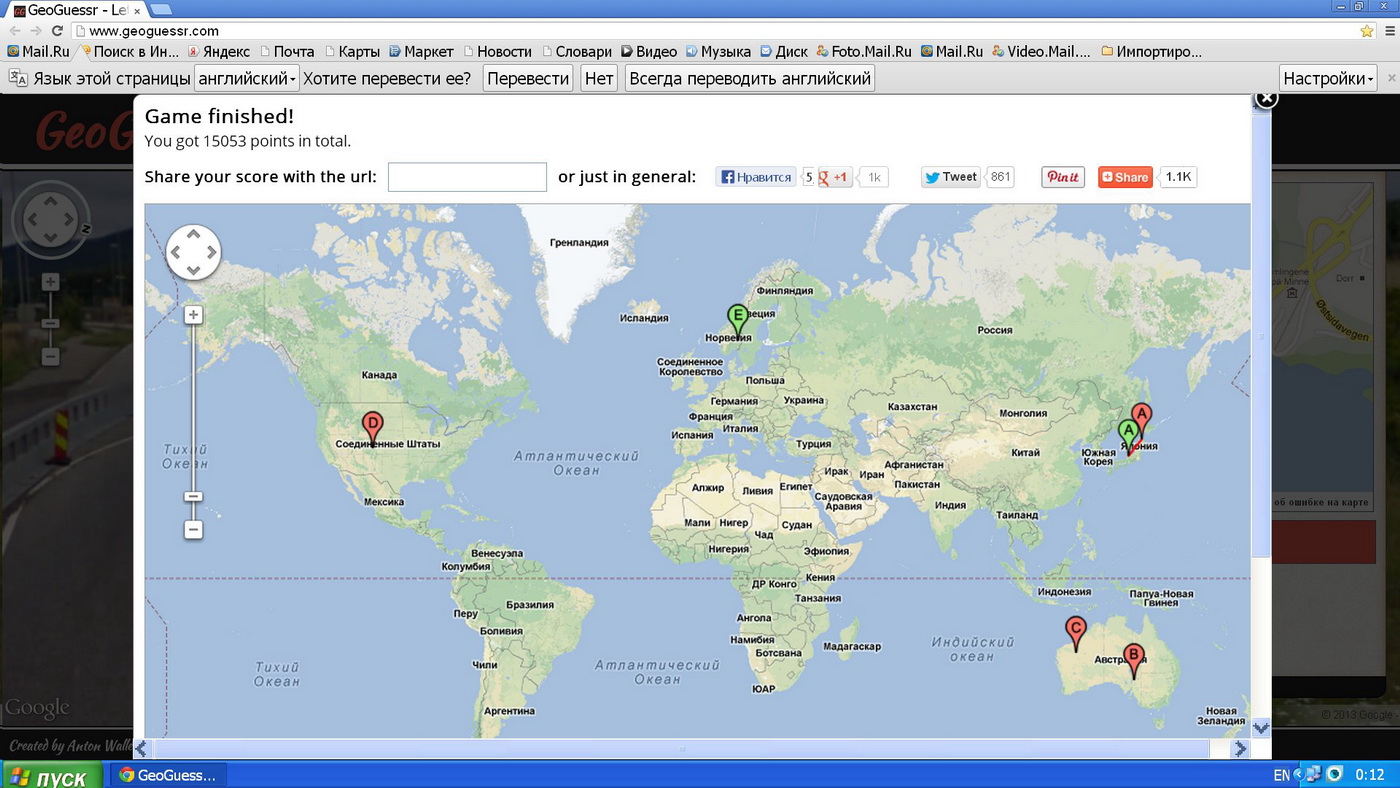Click the taskbar clock showing 0:12
This screenshot has width=1400, height=788.
click(1370, 775)
